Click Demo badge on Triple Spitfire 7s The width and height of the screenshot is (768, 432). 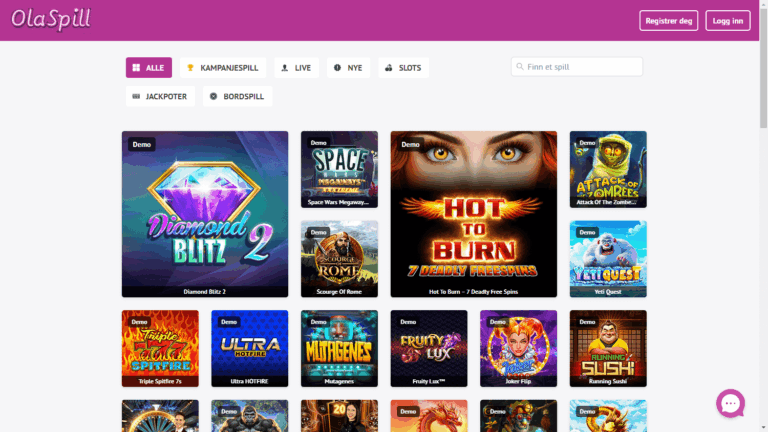click(x=139, y=322)
